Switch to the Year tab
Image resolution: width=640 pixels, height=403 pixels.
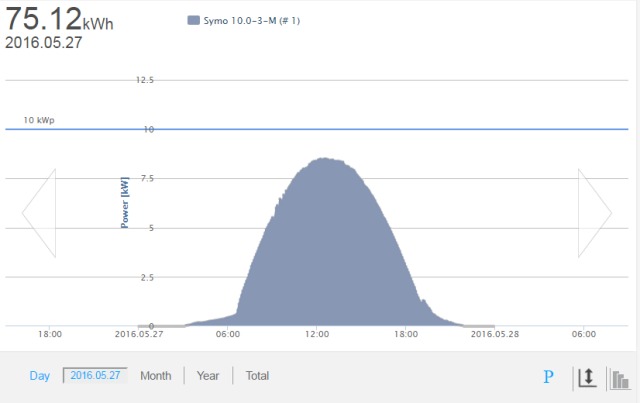pos(208,376)
